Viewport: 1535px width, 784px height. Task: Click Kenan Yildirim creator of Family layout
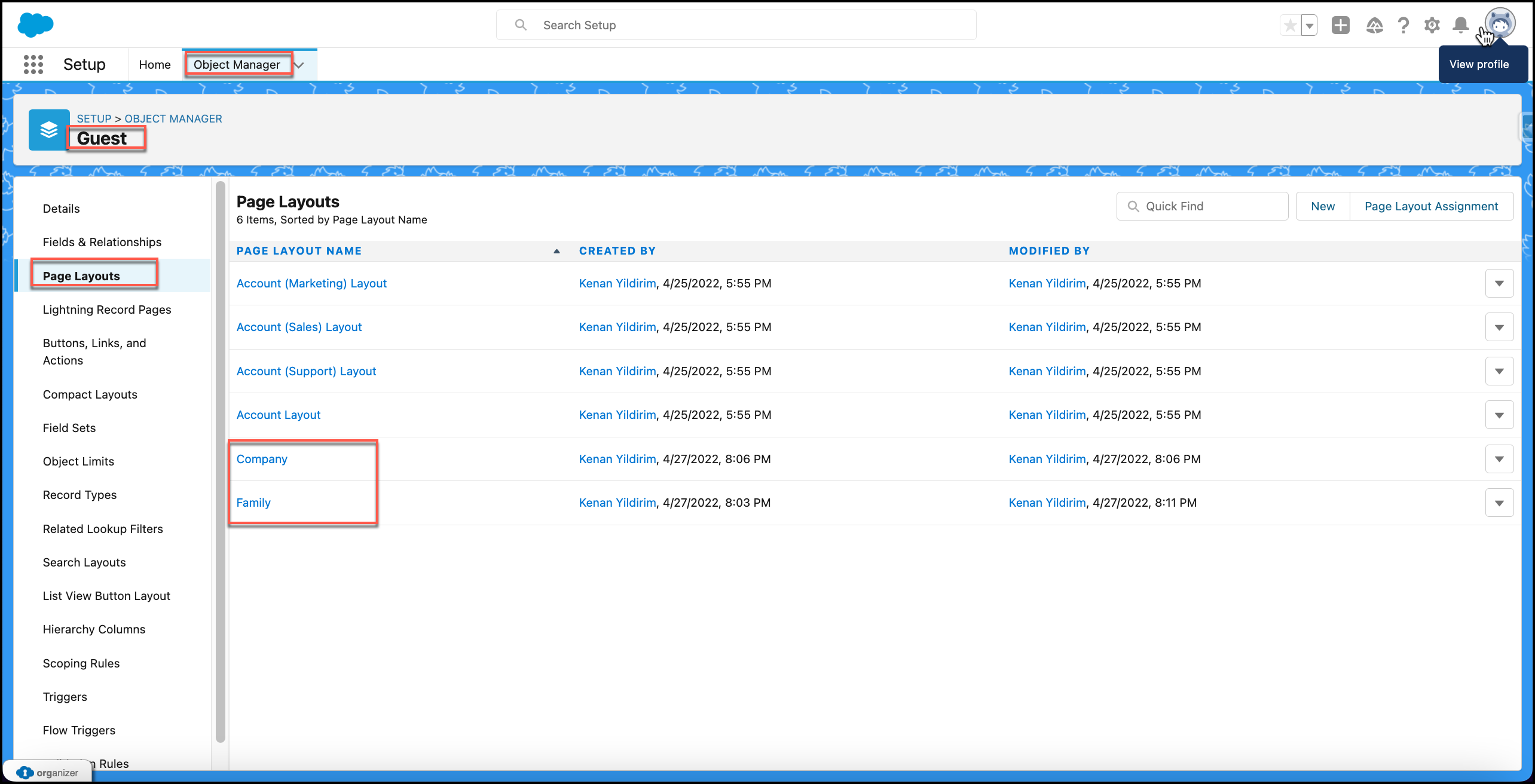tap(617, 503)
